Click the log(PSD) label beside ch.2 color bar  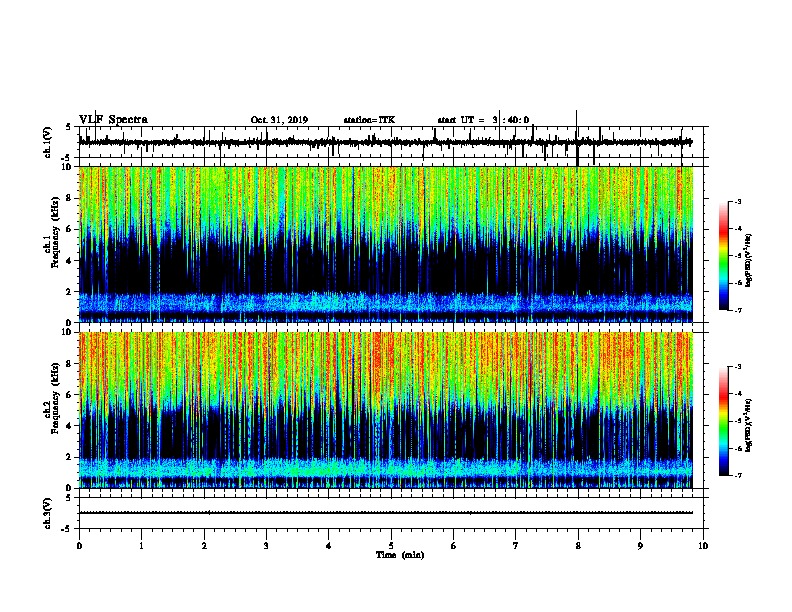tap(748, 426)
